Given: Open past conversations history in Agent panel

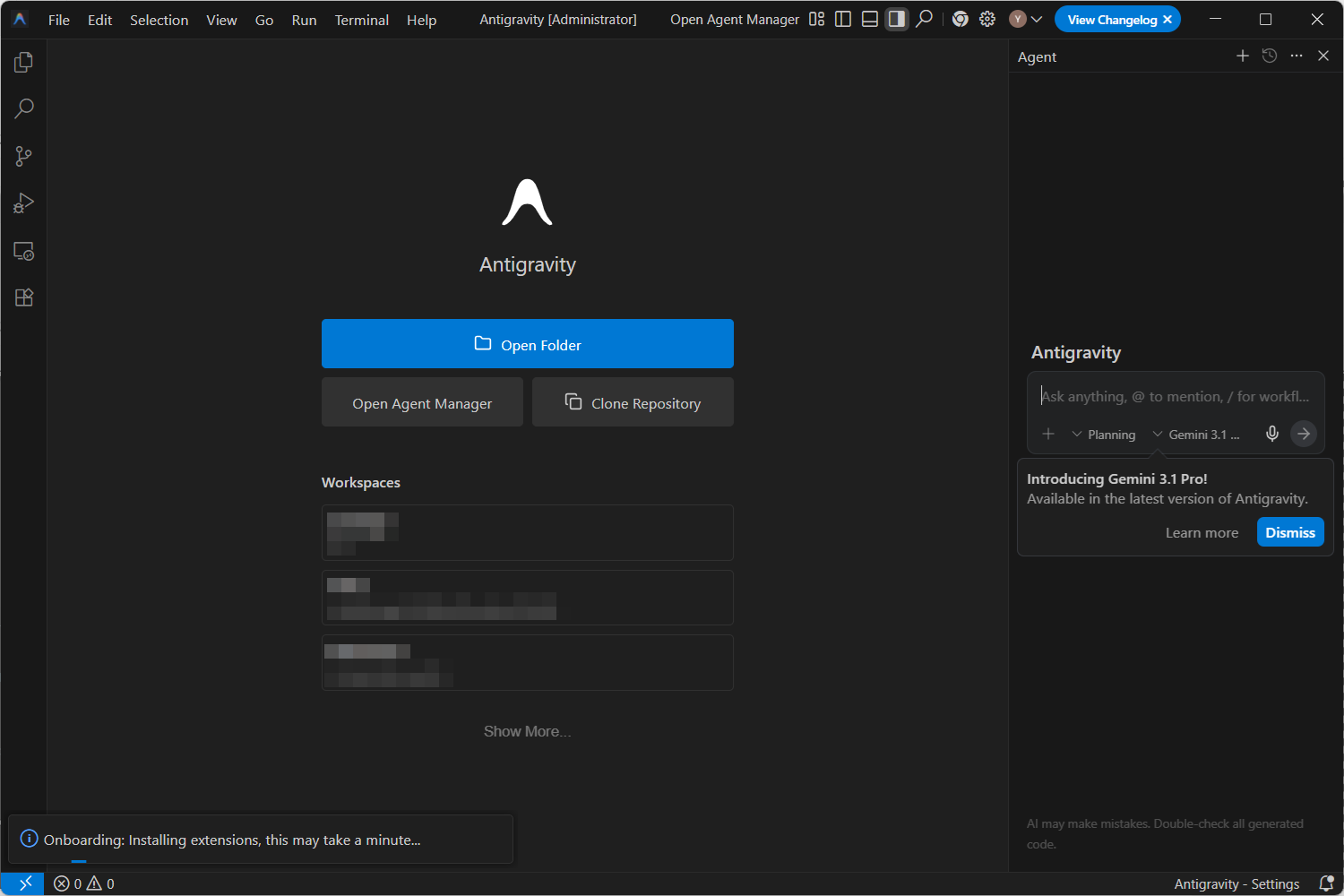Looking at the screenshot, I should click(1270, 56).
